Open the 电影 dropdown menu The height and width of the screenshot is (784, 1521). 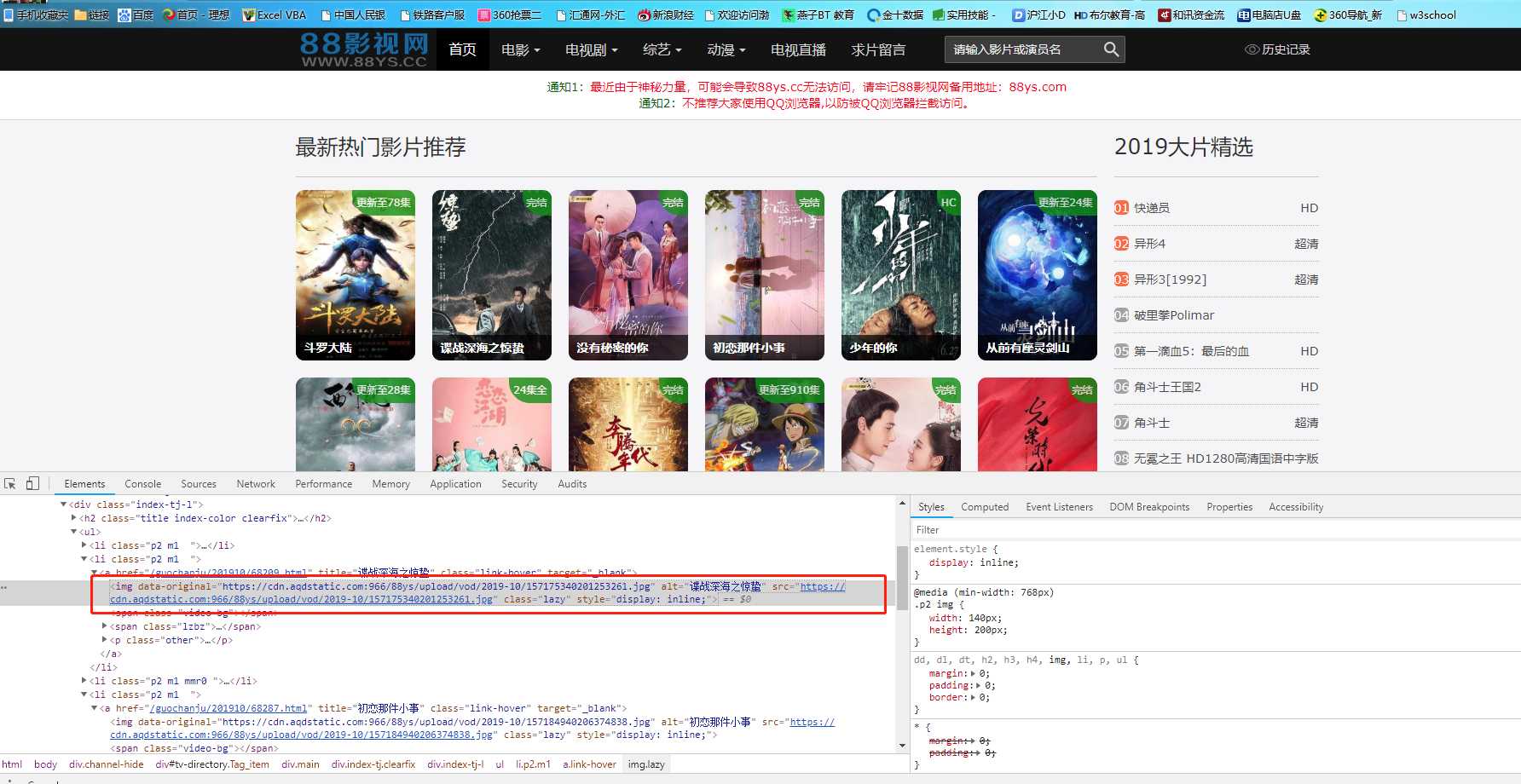(521, 49)
